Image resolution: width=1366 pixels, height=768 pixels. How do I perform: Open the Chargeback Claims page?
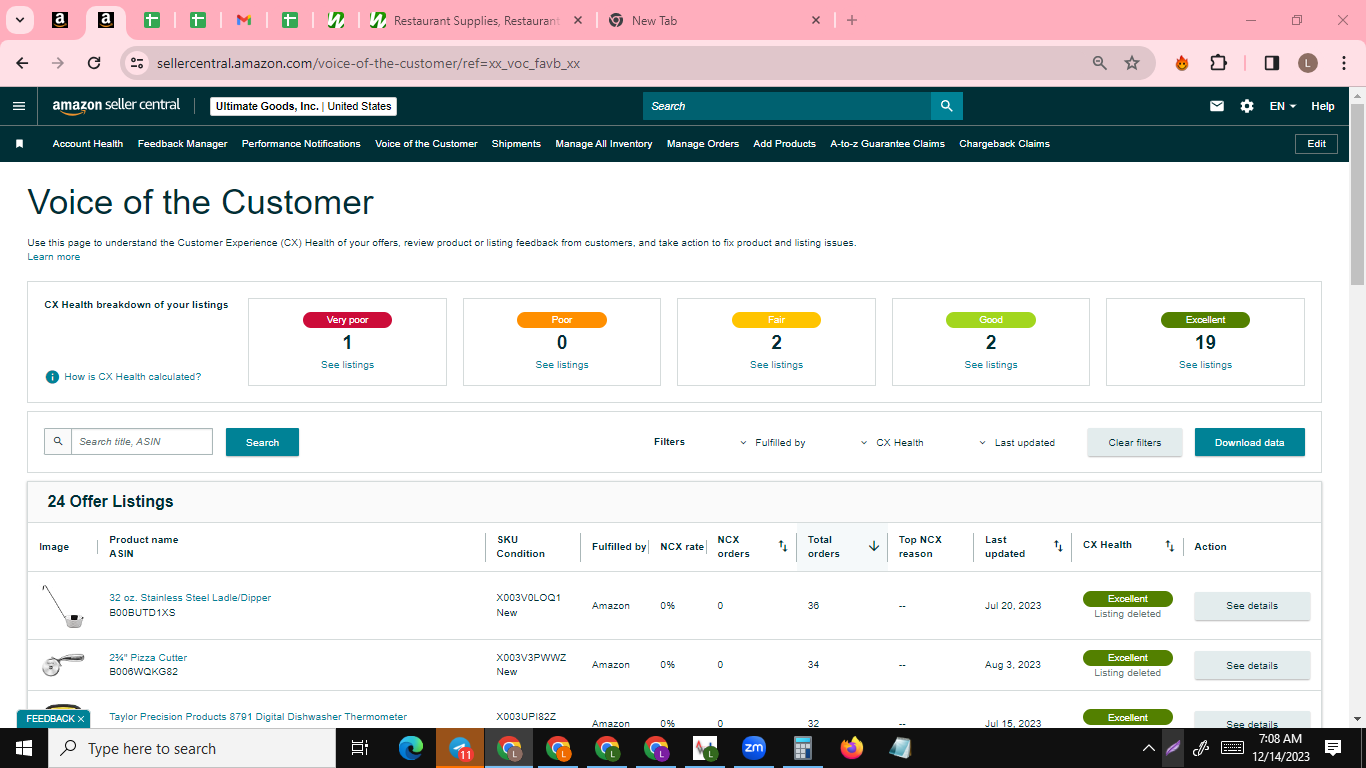click(1005, 144)
